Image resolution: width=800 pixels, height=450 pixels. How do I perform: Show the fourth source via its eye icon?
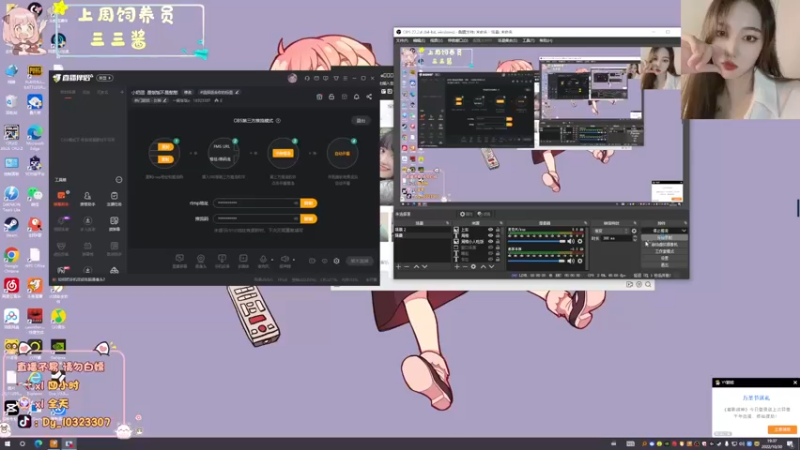pyautogui.click(x=490, y=247)
